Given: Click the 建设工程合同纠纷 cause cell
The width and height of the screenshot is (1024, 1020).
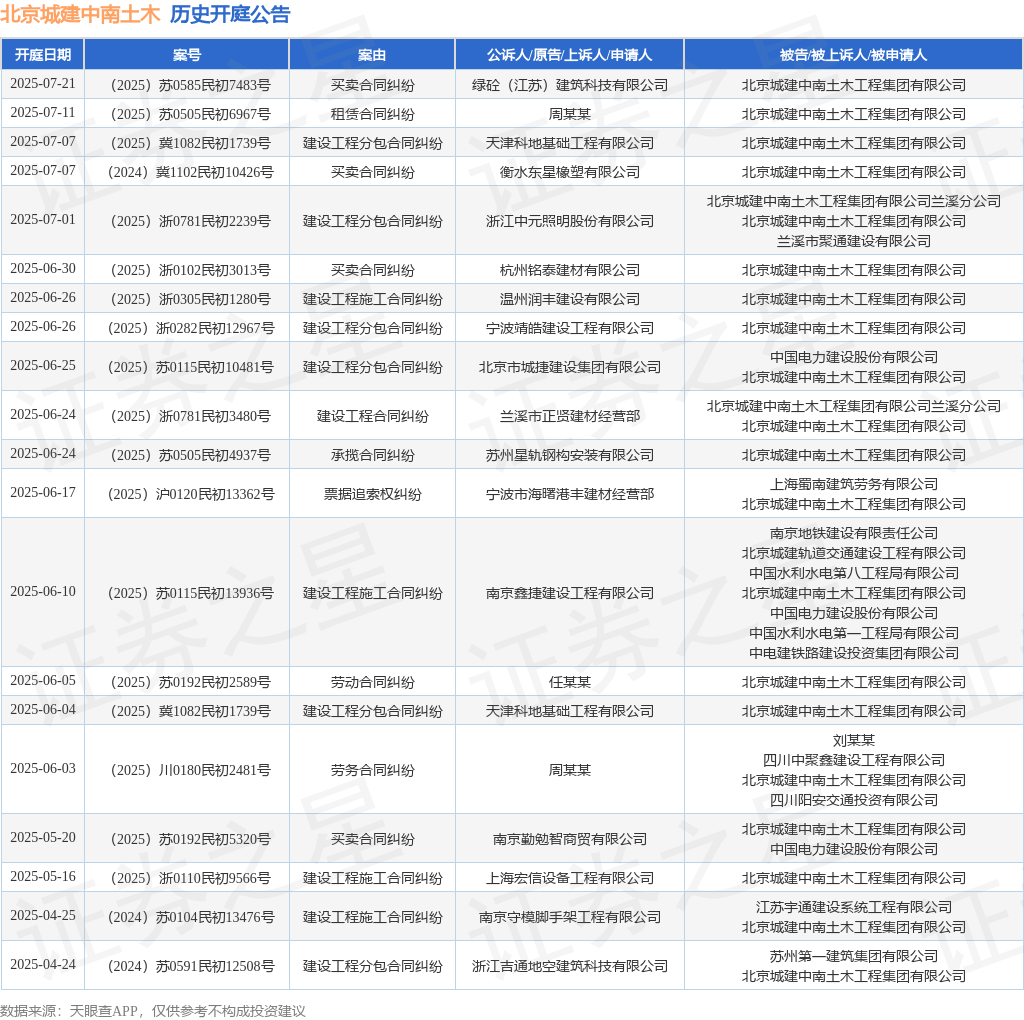Looking at the screenshot, I should click(x=372, y=417).
